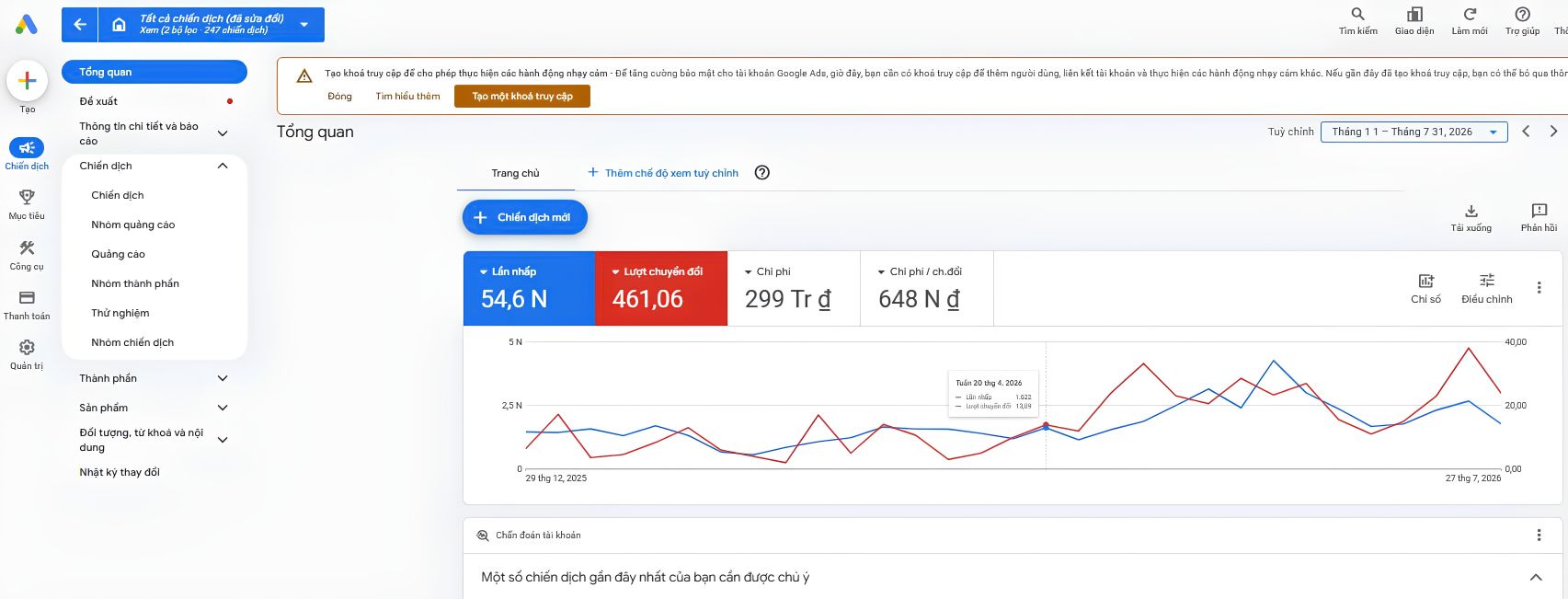The width and height of the screenshot is (1568, 599).
Task: Open the Thanh toán billing icon
Action: 27,297
